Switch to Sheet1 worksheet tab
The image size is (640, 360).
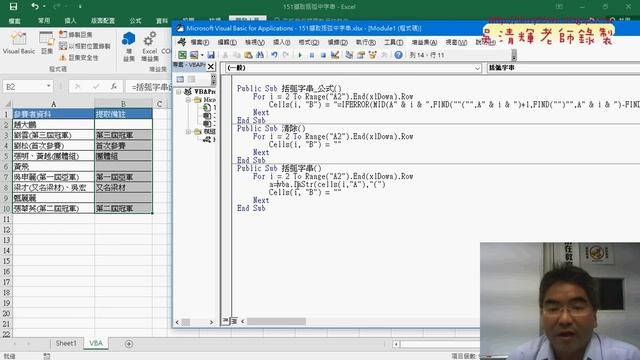66,343
